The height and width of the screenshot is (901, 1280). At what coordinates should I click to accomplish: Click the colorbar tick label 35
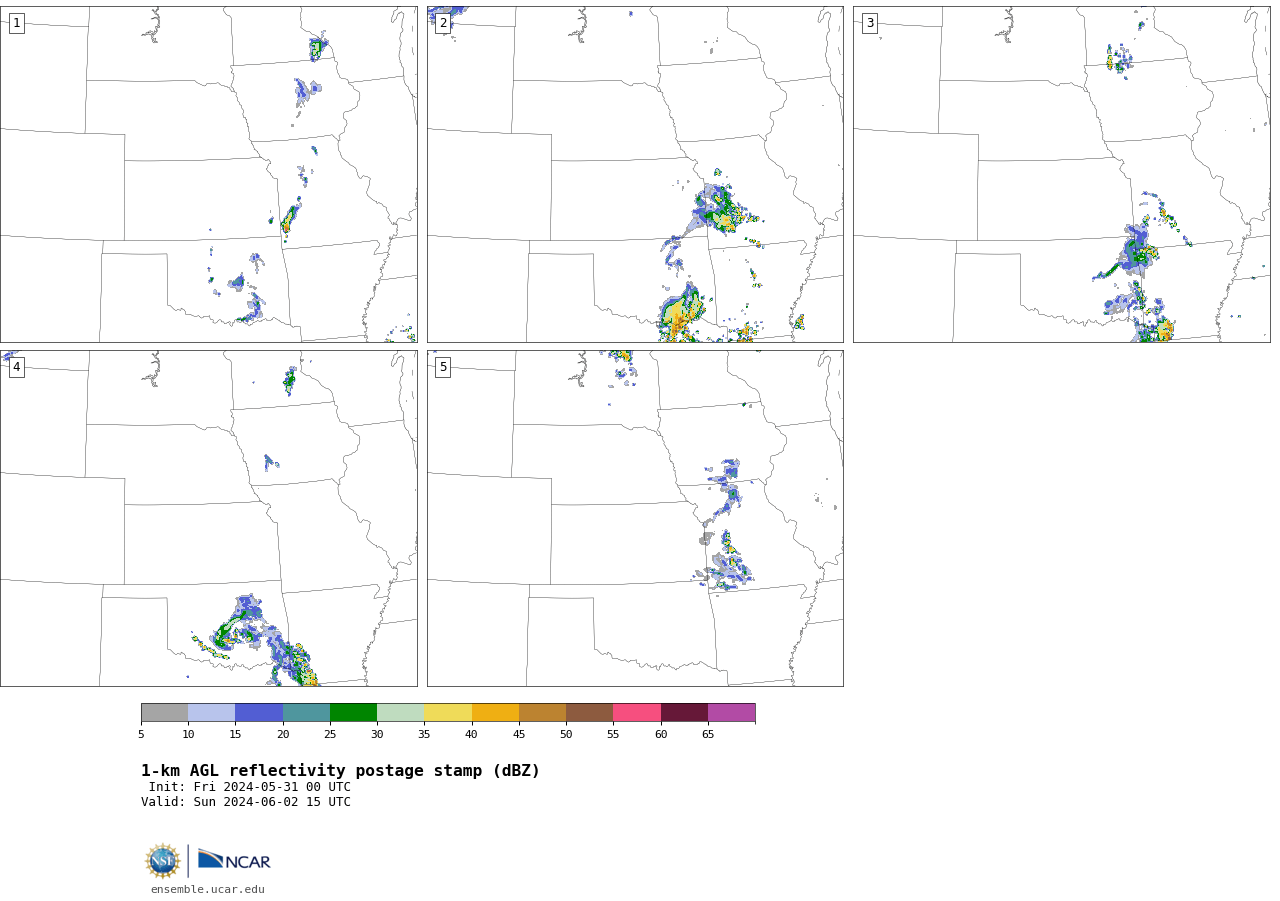[x=424, y=735]
